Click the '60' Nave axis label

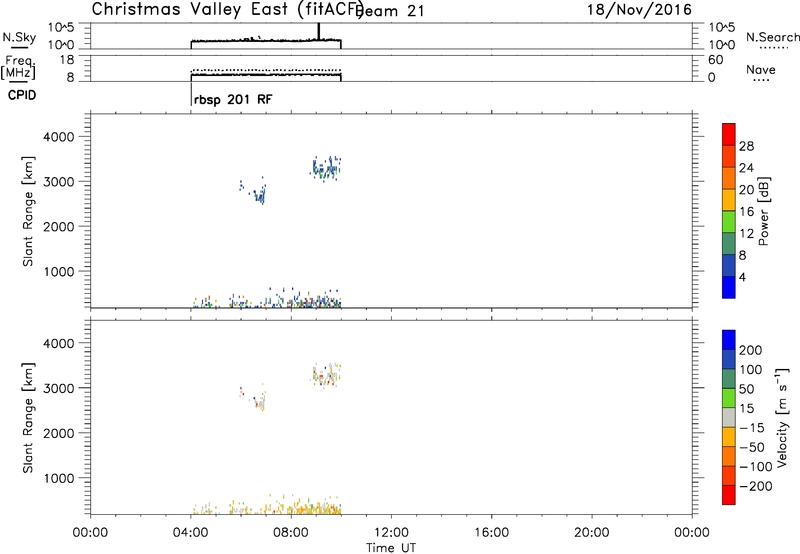point(715,60)
